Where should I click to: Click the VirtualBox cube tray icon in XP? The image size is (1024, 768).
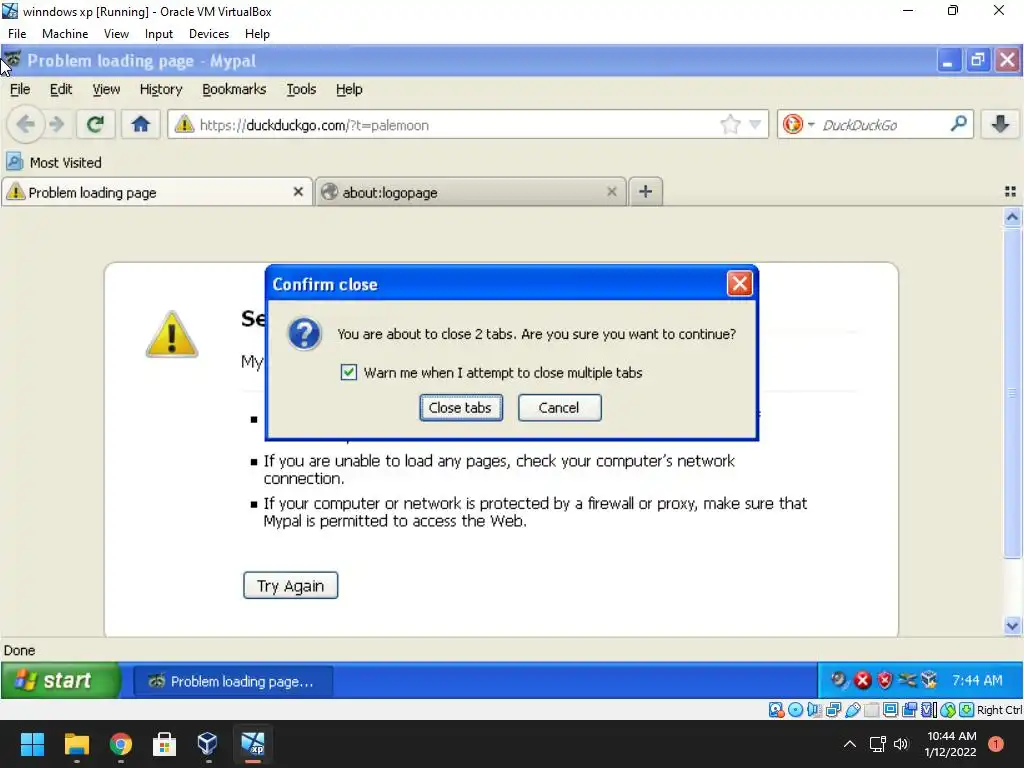(929, 680)
